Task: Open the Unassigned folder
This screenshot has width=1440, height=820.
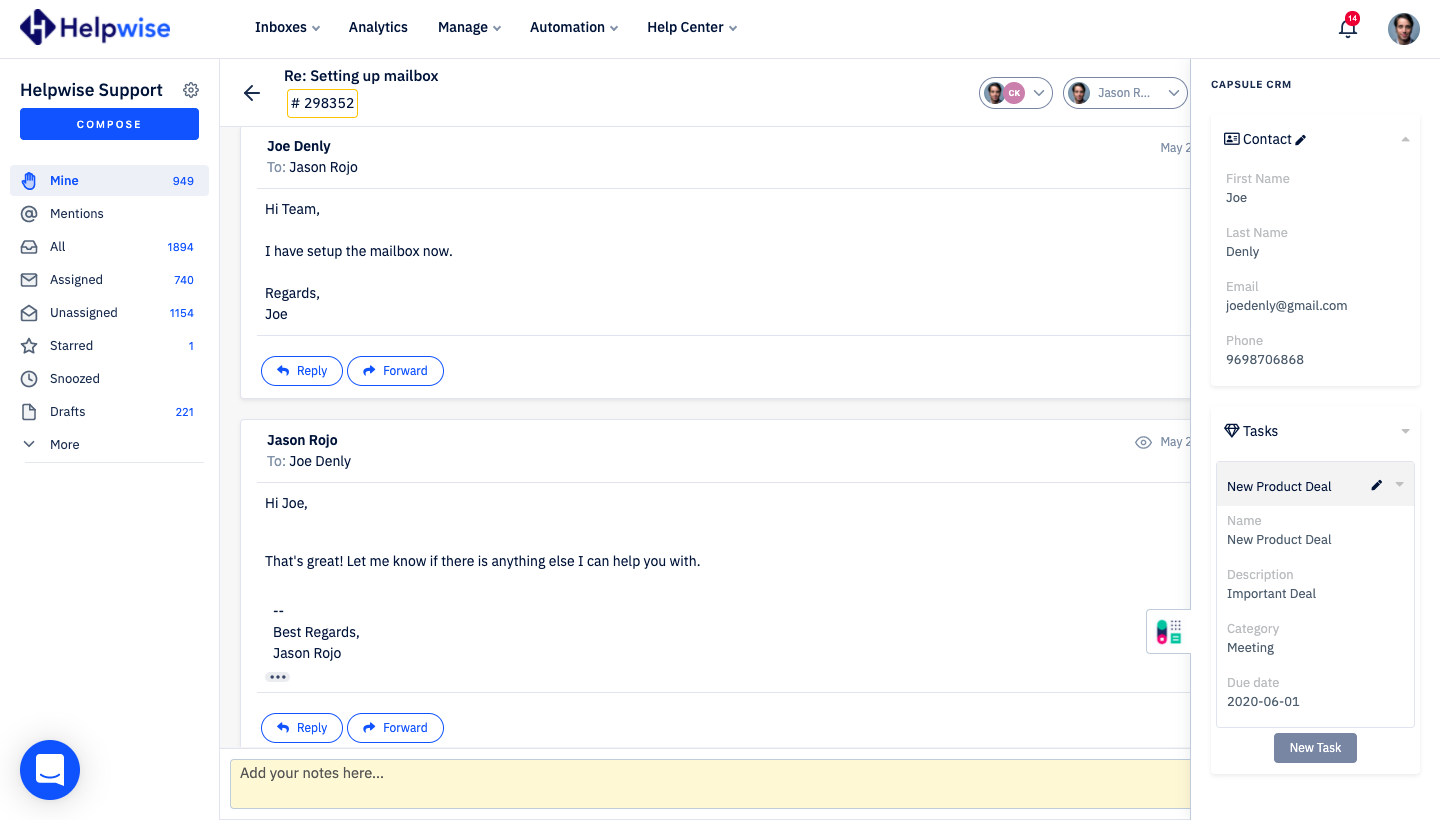Action: click(109, 312)
